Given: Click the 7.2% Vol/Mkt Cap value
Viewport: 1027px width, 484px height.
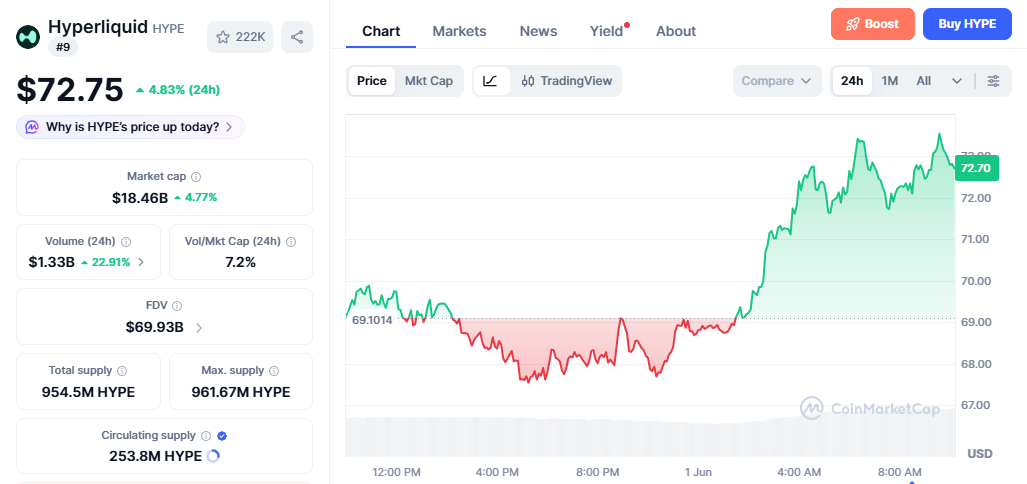Looking at the screenshot, I should click(240, 262).
